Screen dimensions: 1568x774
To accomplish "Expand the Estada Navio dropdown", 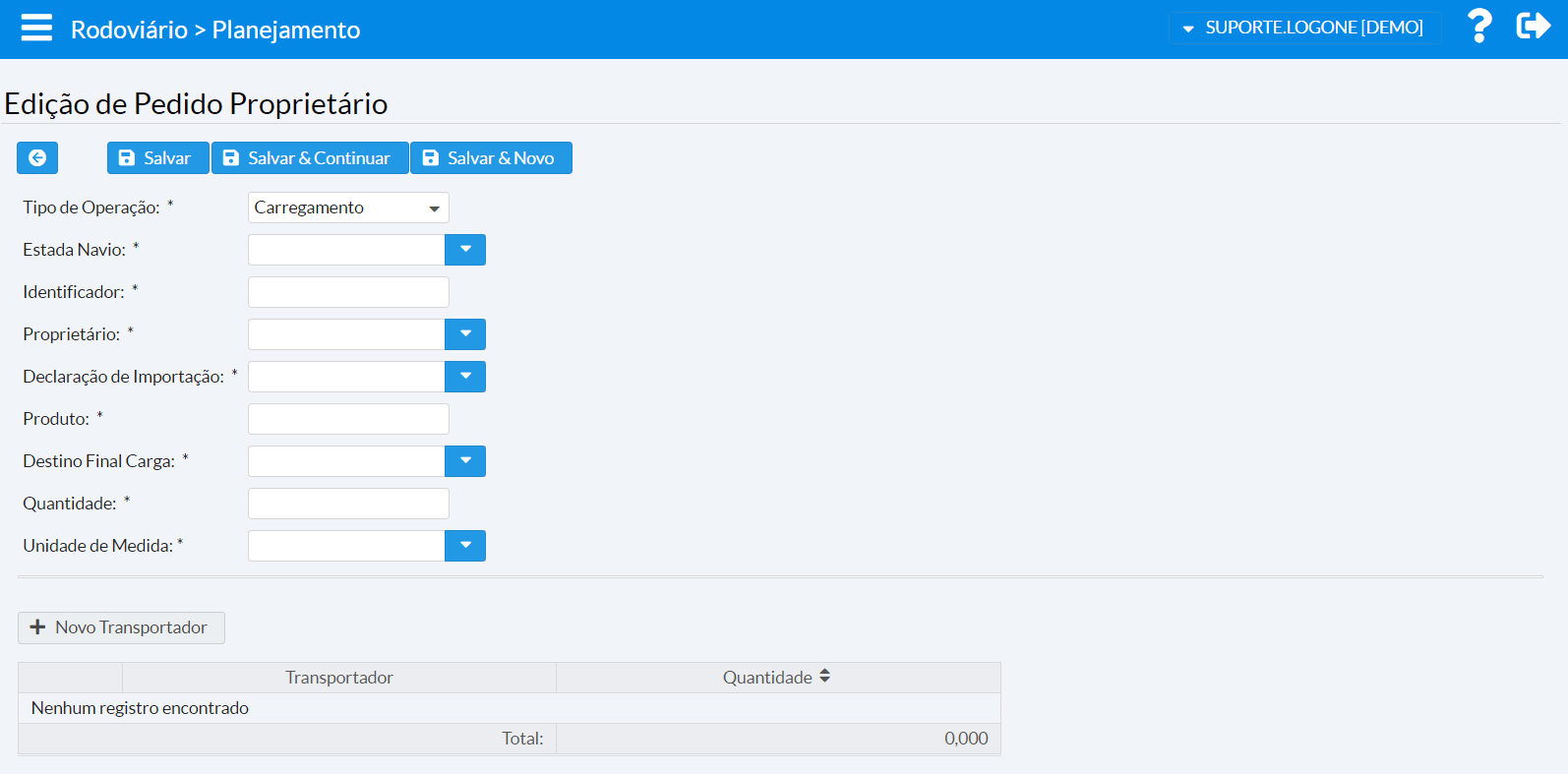I will tap(465, 250).
